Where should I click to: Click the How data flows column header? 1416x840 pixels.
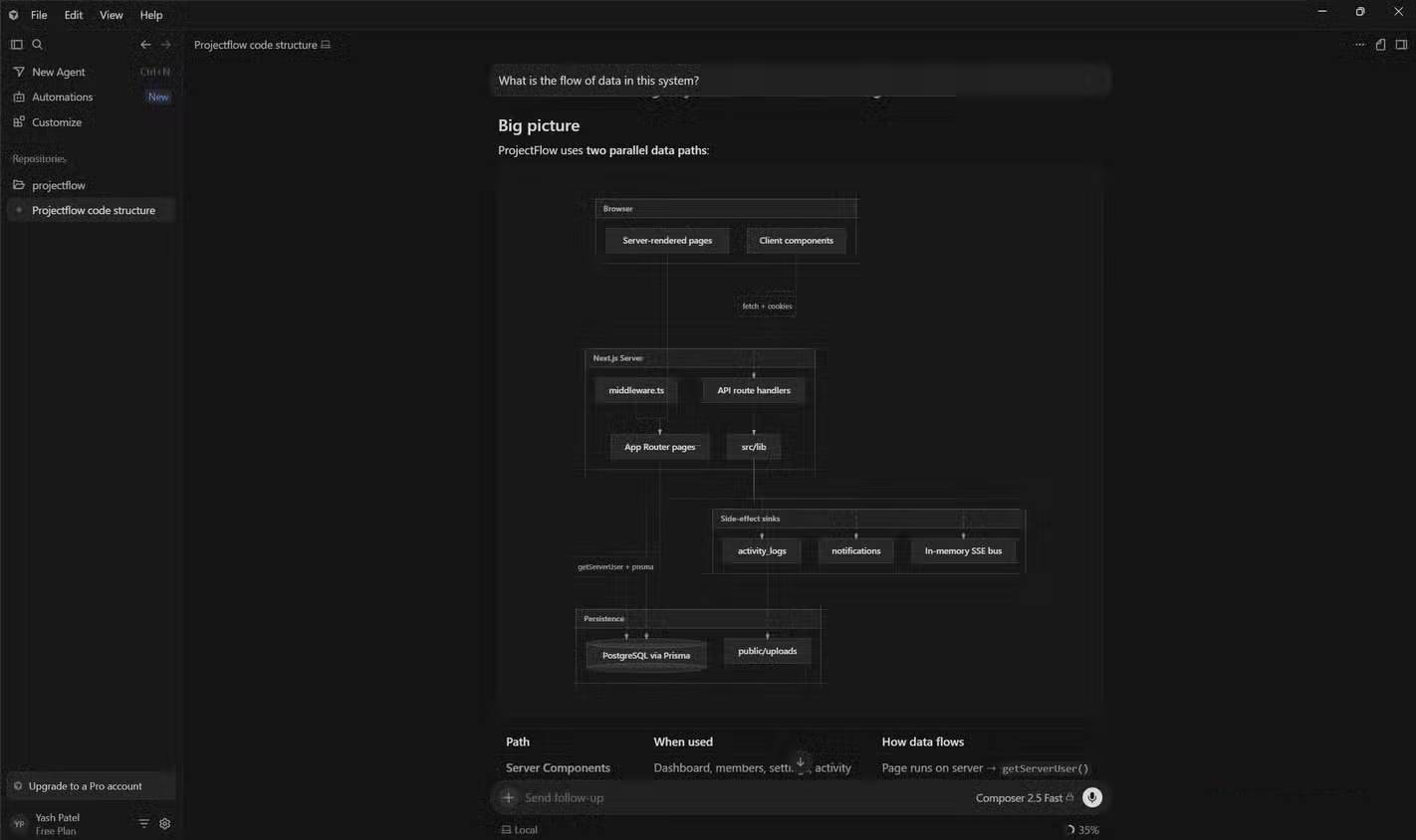point(923,741)
